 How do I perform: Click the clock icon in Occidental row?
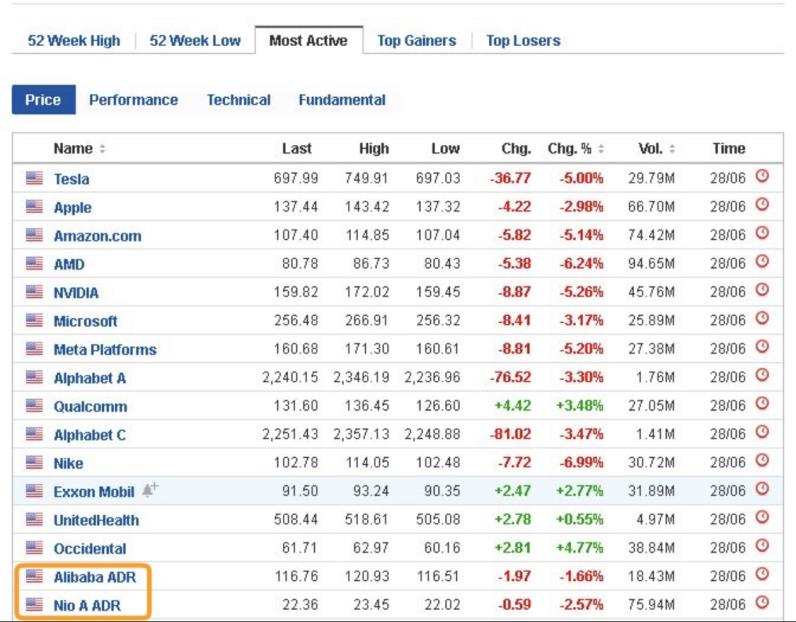coord(762,546)
